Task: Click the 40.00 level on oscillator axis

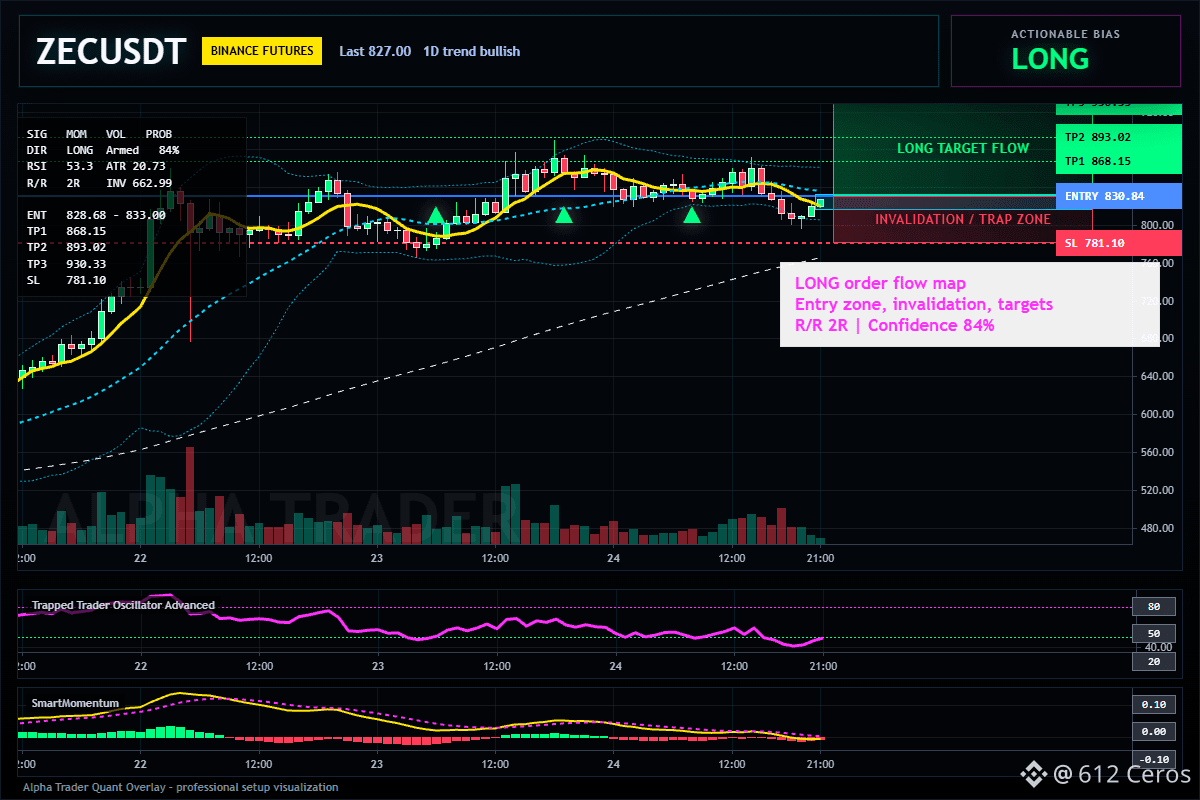Action: (1158, 648)
